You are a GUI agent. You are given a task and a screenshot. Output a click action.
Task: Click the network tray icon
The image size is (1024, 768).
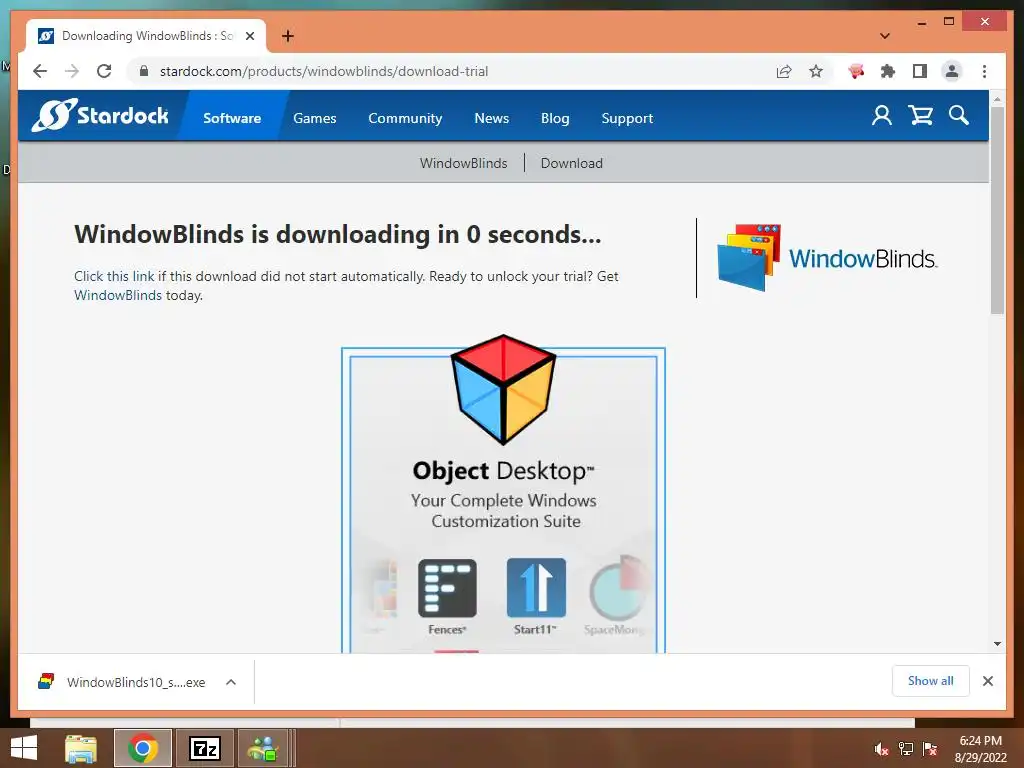(906, 749)
